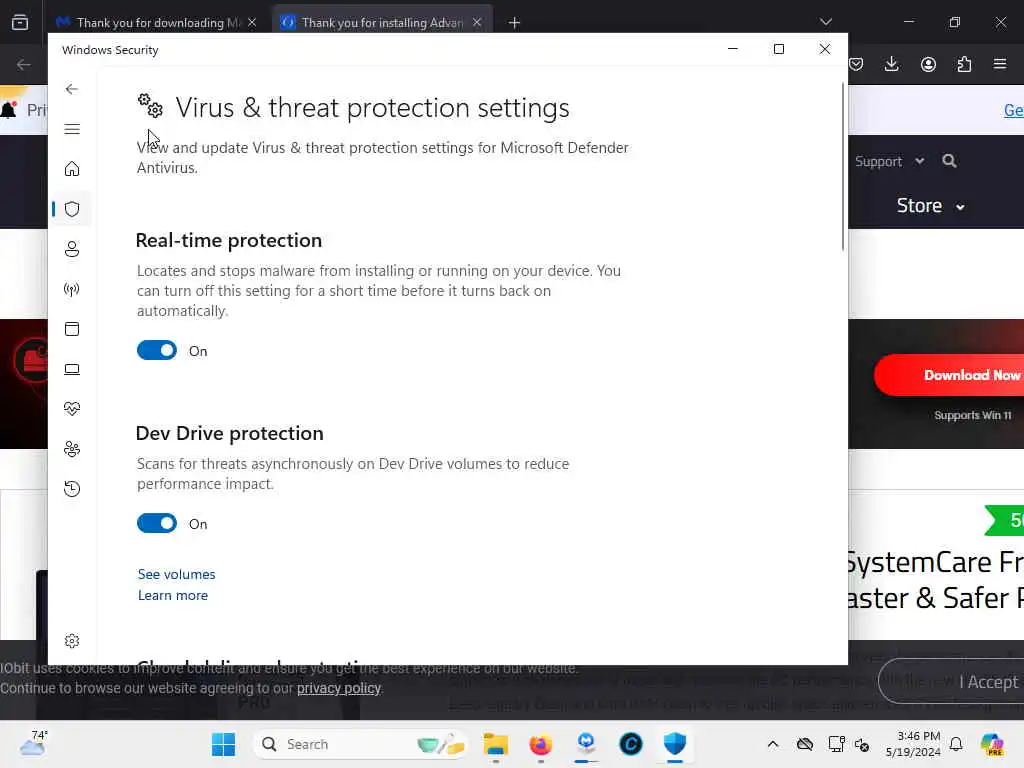Click the red Download Now button
Viewport: 1024px width, 768px height.
pyautogui.click(x=950, y=375)
